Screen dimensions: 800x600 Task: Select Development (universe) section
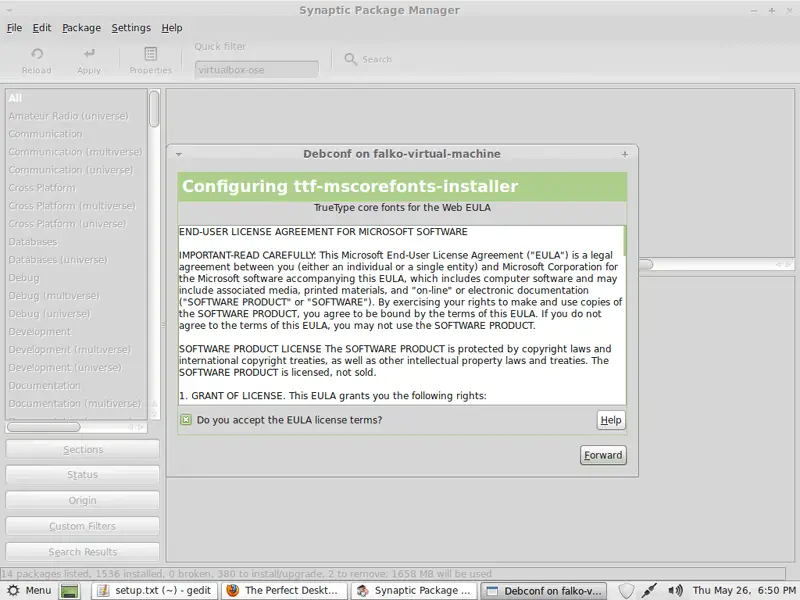tap(77, 368)
